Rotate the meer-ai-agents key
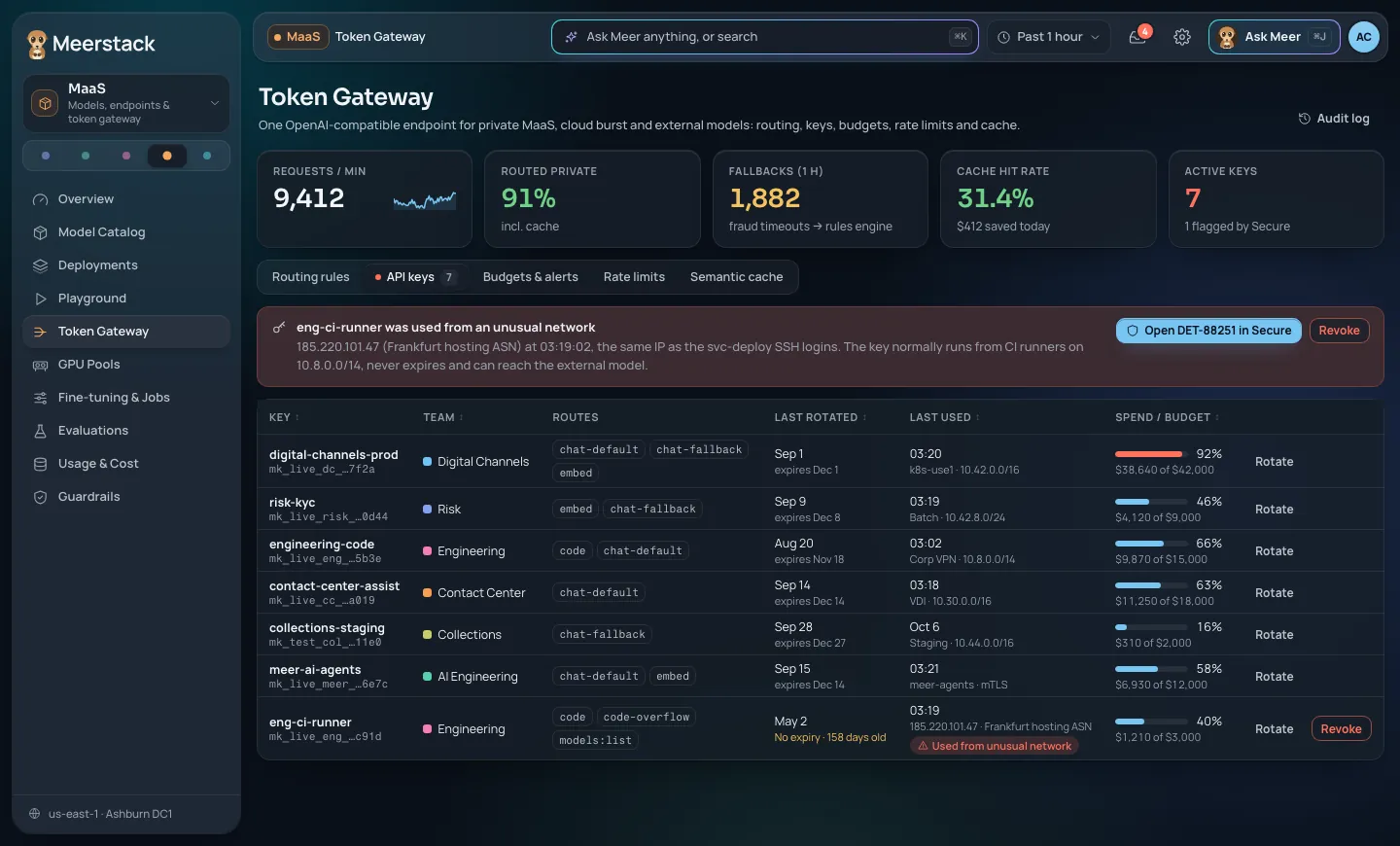The height and width of the screenshot is (846, 1400). click(x=1274, y=677)
